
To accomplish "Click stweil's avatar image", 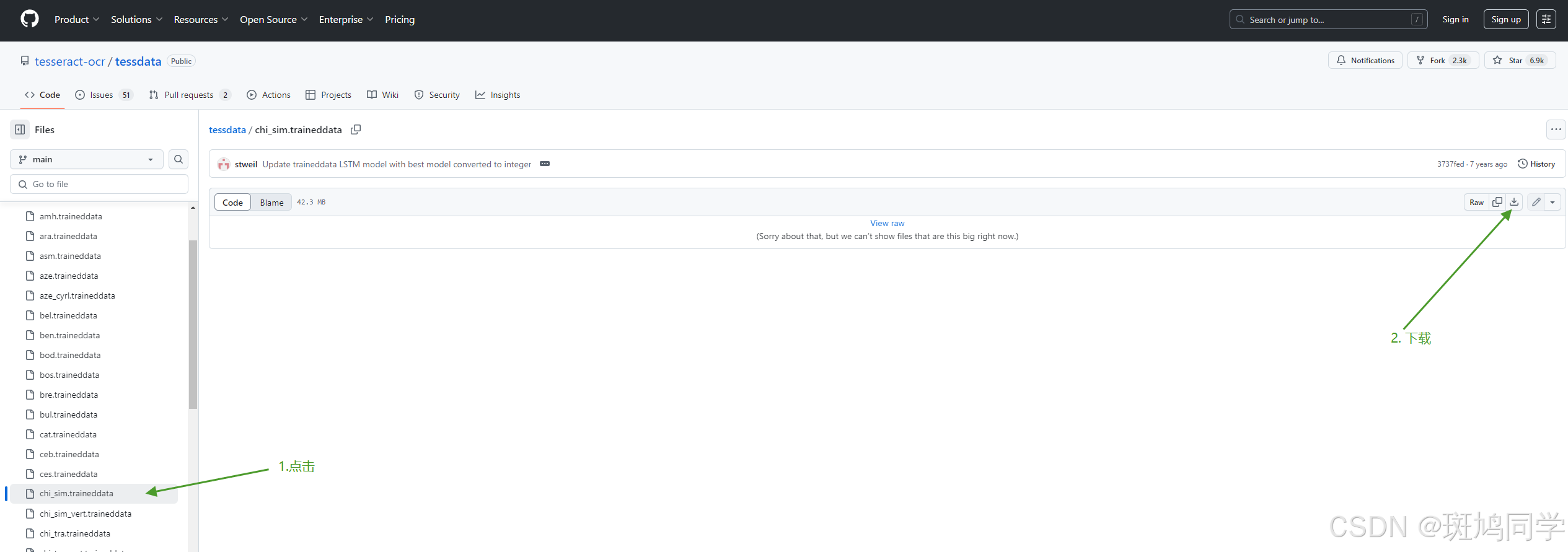I will click(224, 164).
